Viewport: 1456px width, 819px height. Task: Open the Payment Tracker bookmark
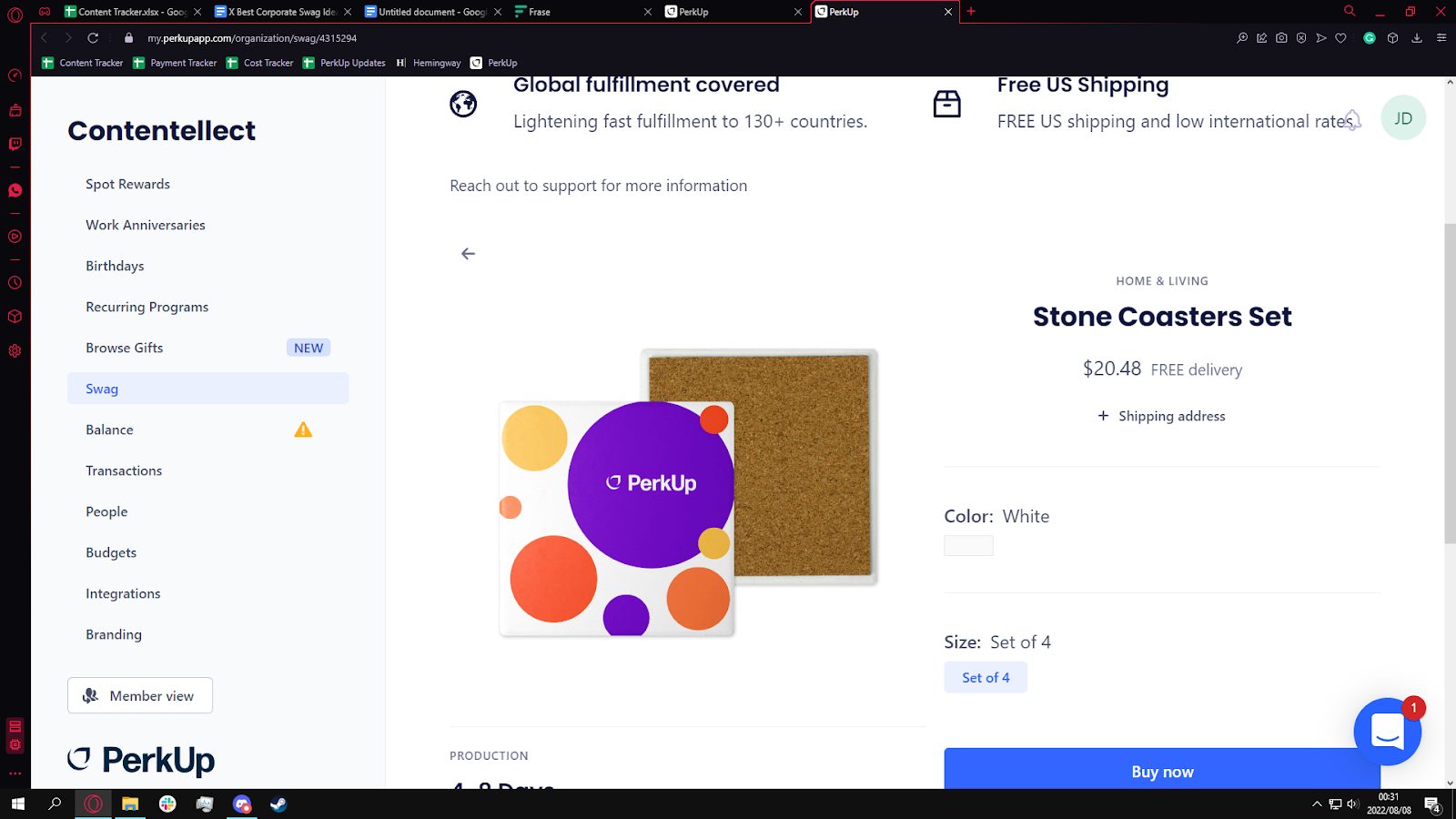click(175, 63)
